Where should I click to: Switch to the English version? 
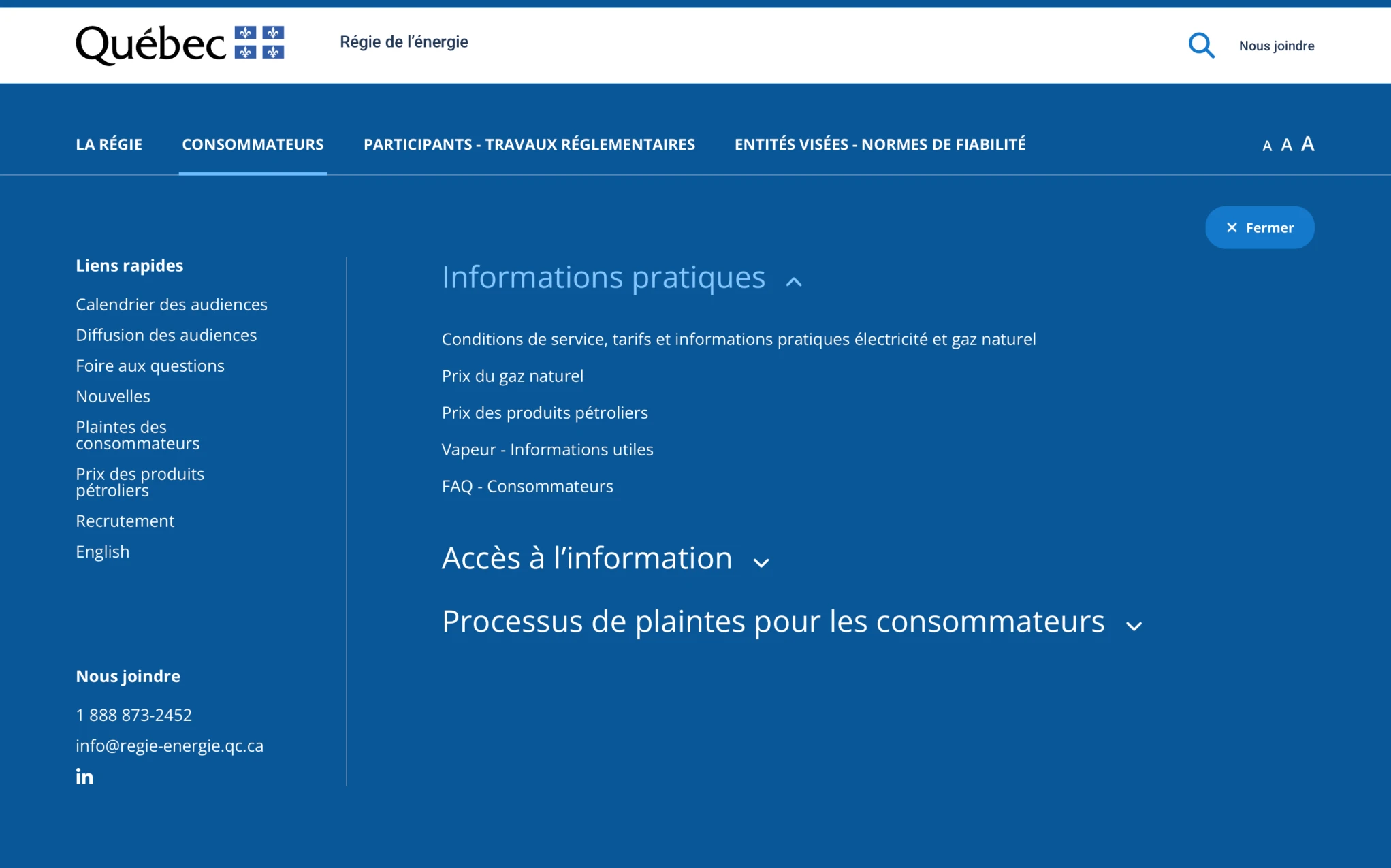click(x=102, y=551)
